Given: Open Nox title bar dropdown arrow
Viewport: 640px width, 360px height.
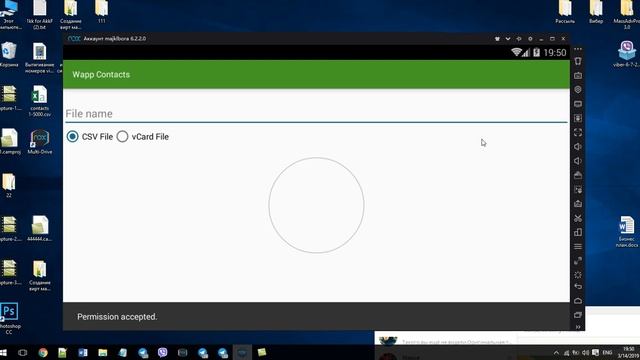Looking at the screenshot, I should click(508, 39).
